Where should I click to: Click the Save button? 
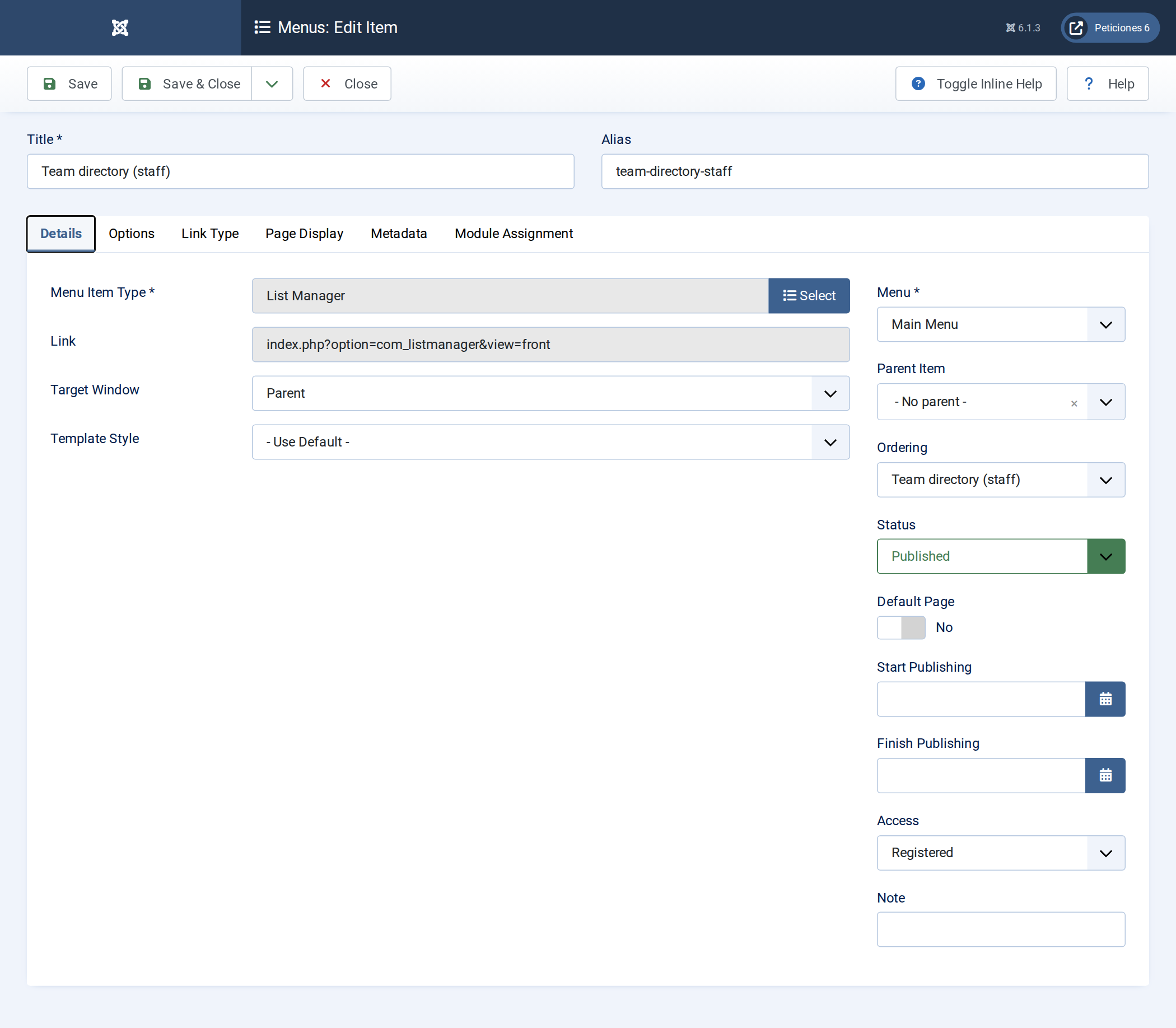(x=69, y=84)
